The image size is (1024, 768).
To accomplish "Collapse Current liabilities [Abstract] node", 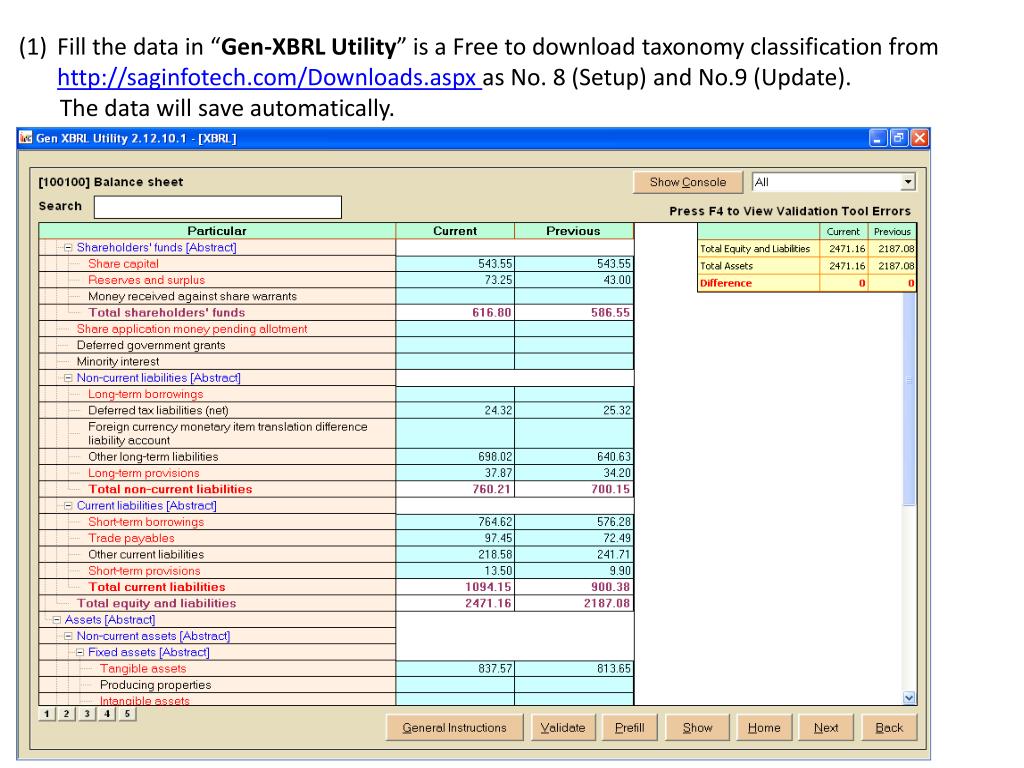I will tap(68, 505).
